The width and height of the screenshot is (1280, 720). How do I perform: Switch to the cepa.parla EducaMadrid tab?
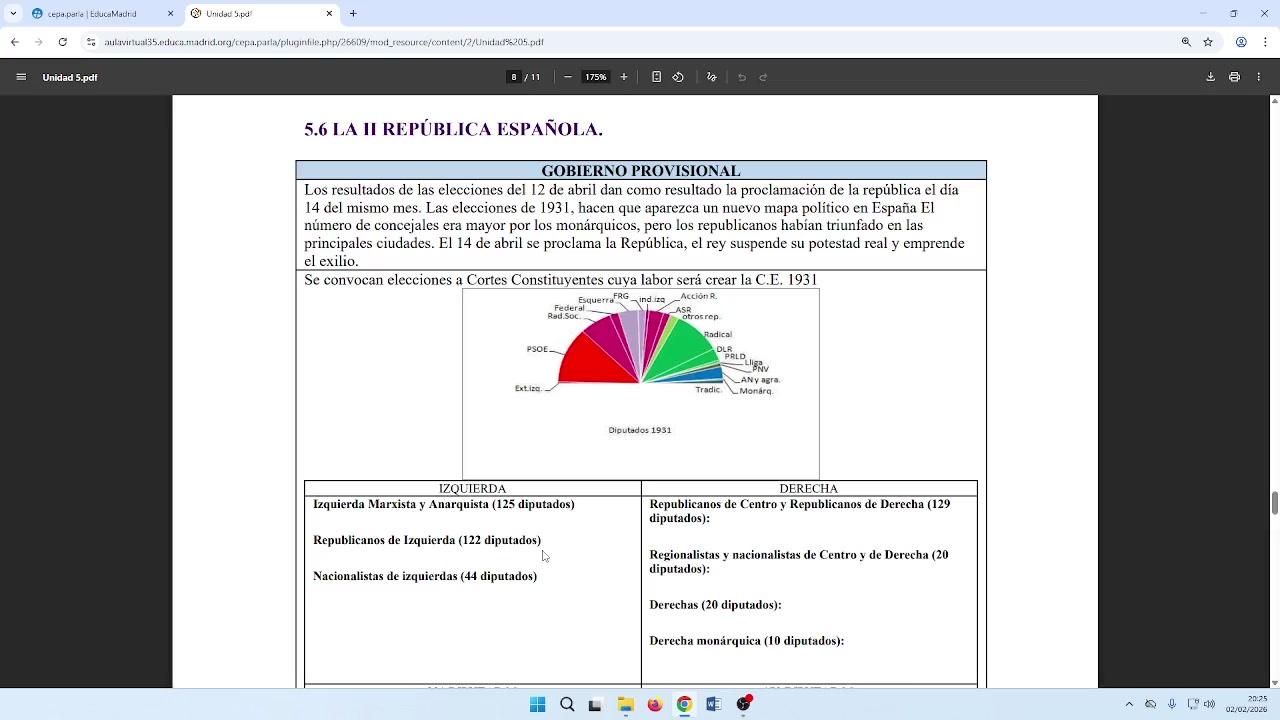pyautogui.click(x=102, y=14)
